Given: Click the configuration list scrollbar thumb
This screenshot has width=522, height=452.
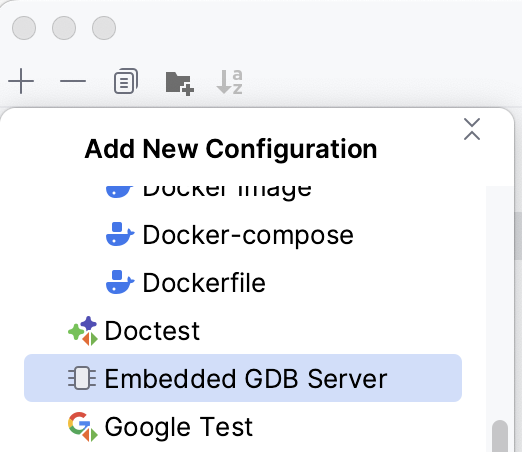Looking at the screenshot, I should pyautogui.click(x=500, y=436).
